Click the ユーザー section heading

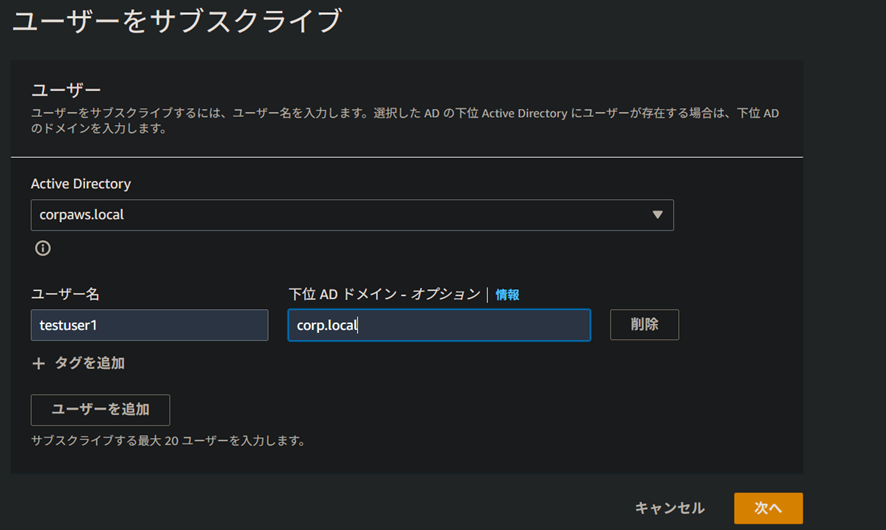point(66,90)
